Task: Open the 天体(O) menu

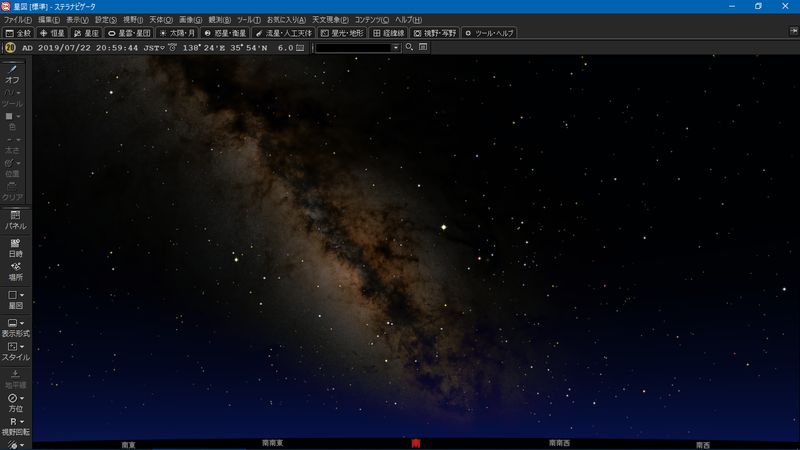Action: point(161,20)
